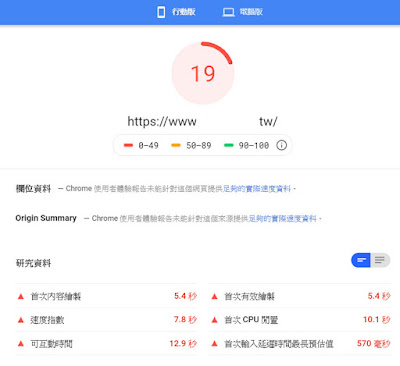400x366 pixels.
Task: Click the warning triangle beside 速度指數
Action: (x=21, y=320)
